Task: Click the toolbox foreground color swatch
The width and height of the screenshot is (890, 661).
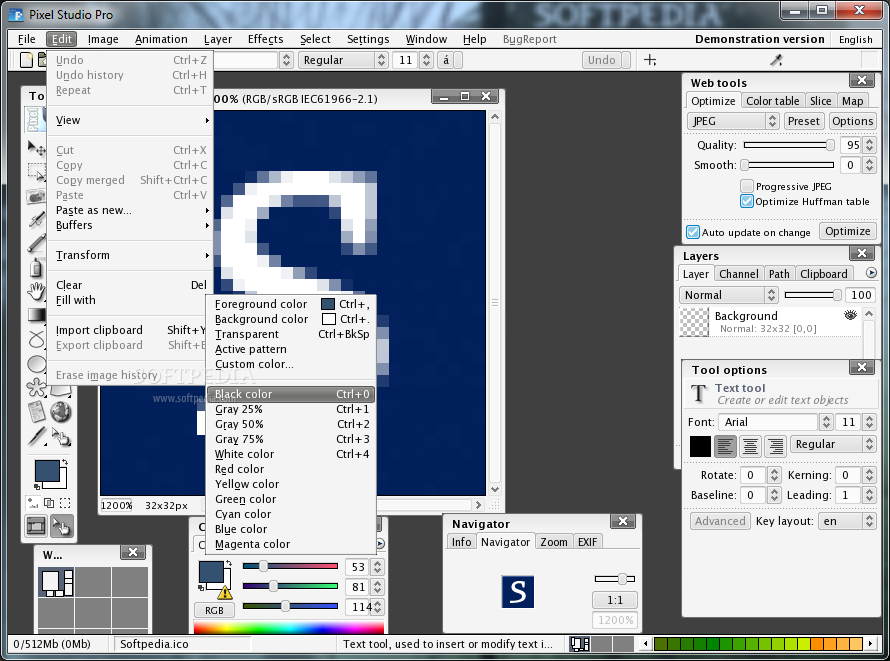Action: coord(47,471)
